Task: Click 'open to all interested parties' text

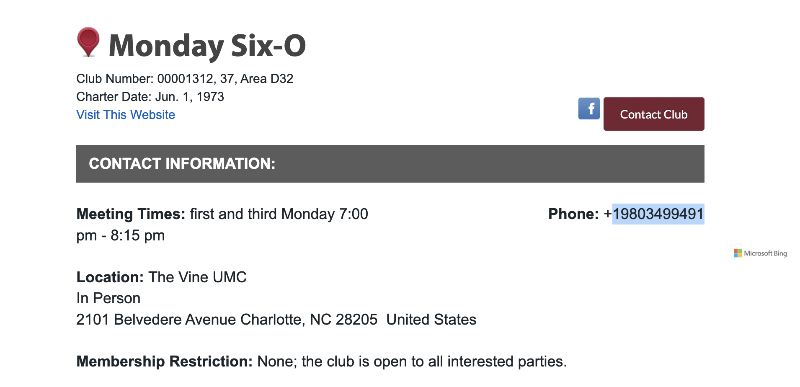Action: (x=470, y=362)
